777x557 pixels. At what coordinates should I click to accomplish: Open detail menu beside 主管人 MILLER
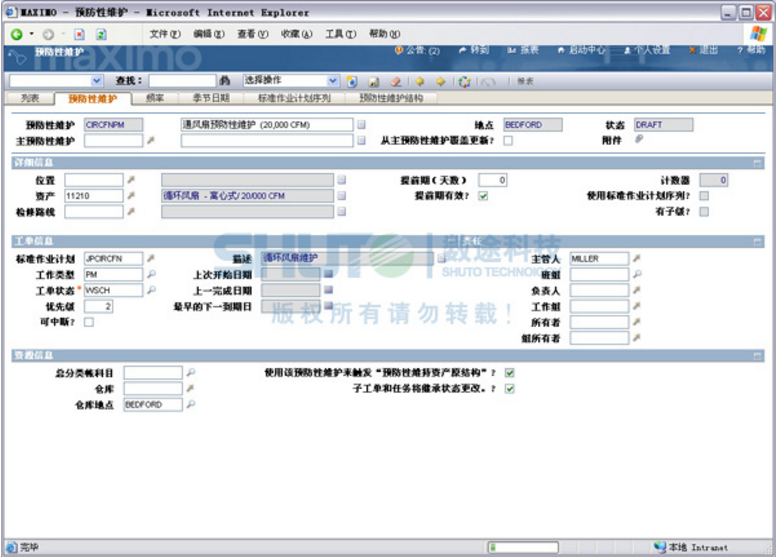pos(637,258)
